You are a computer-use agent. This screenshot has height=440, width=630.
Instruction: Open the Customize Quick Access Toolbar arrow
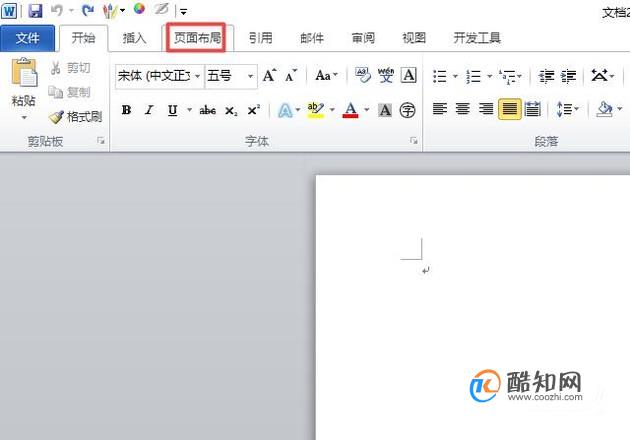tap(183, 12)
